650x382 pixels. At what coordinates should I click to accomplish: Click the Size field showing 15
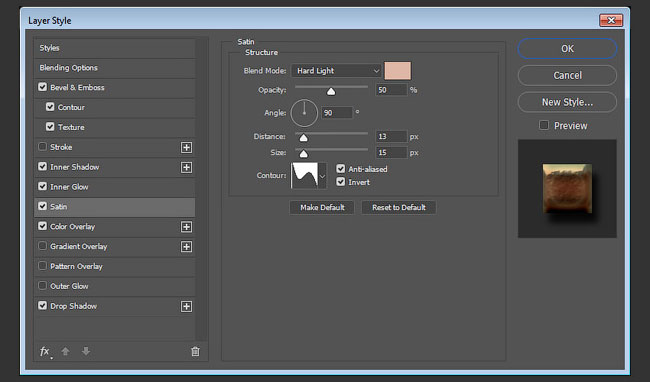[391, 153]
